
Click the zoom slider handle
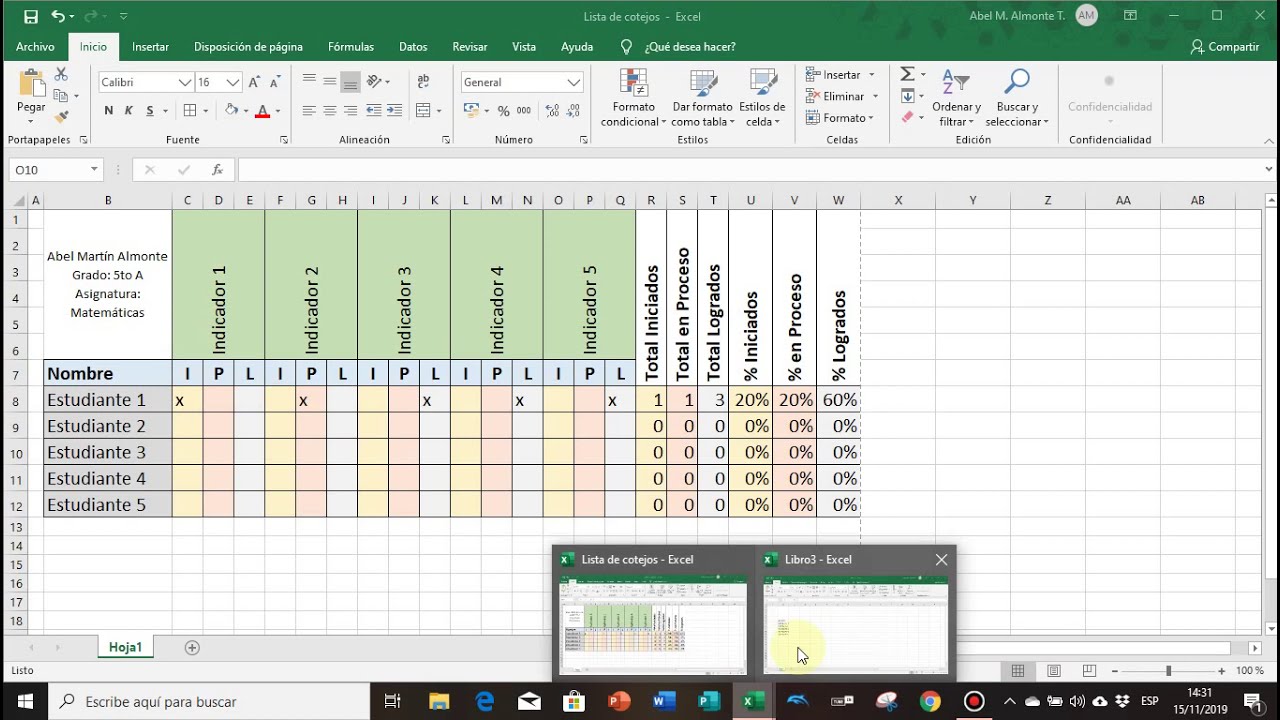tap(1168, 671)
